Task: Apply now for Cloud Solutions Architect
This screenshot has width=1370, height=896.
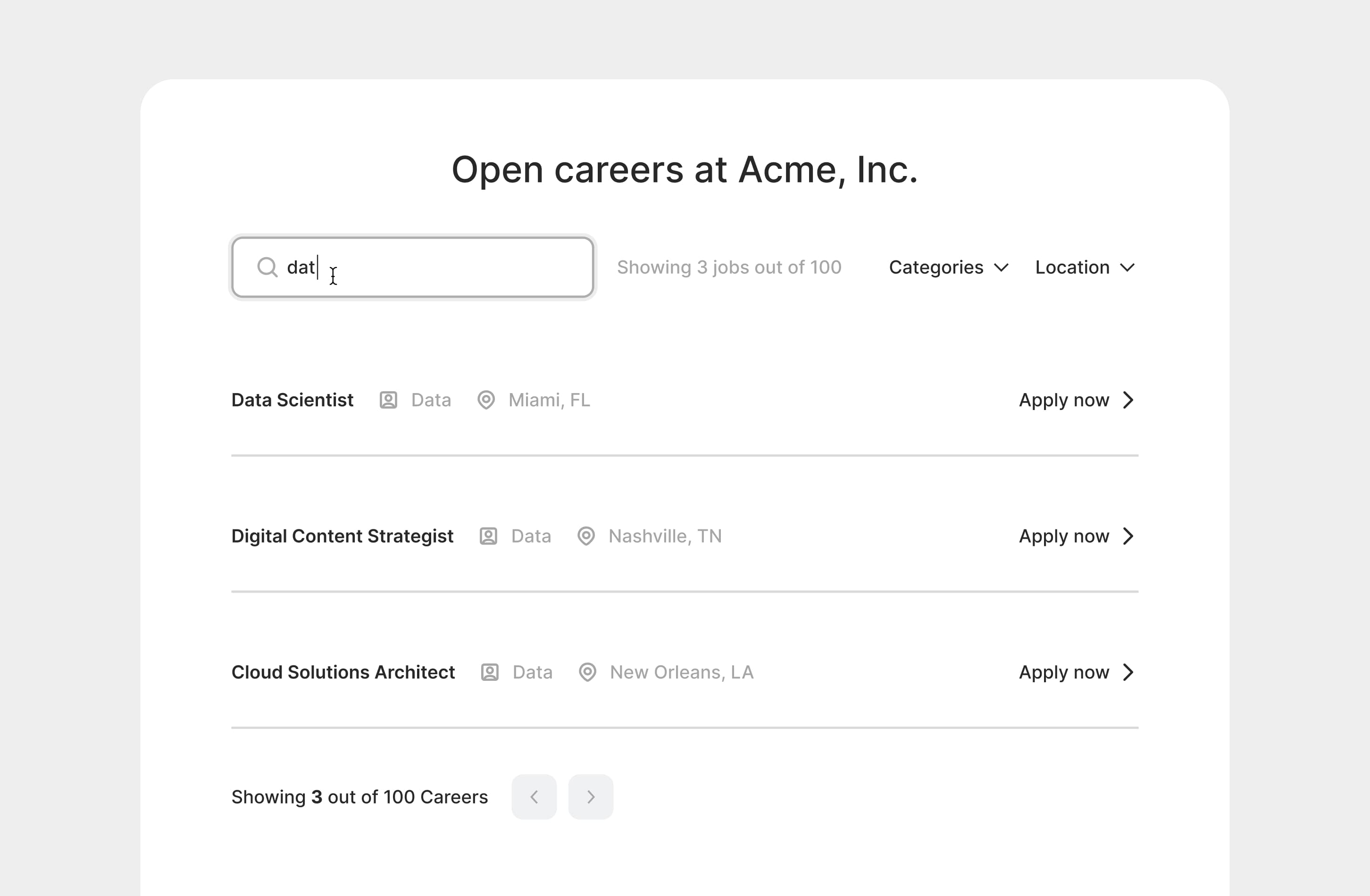Action: coord(1064,672)
